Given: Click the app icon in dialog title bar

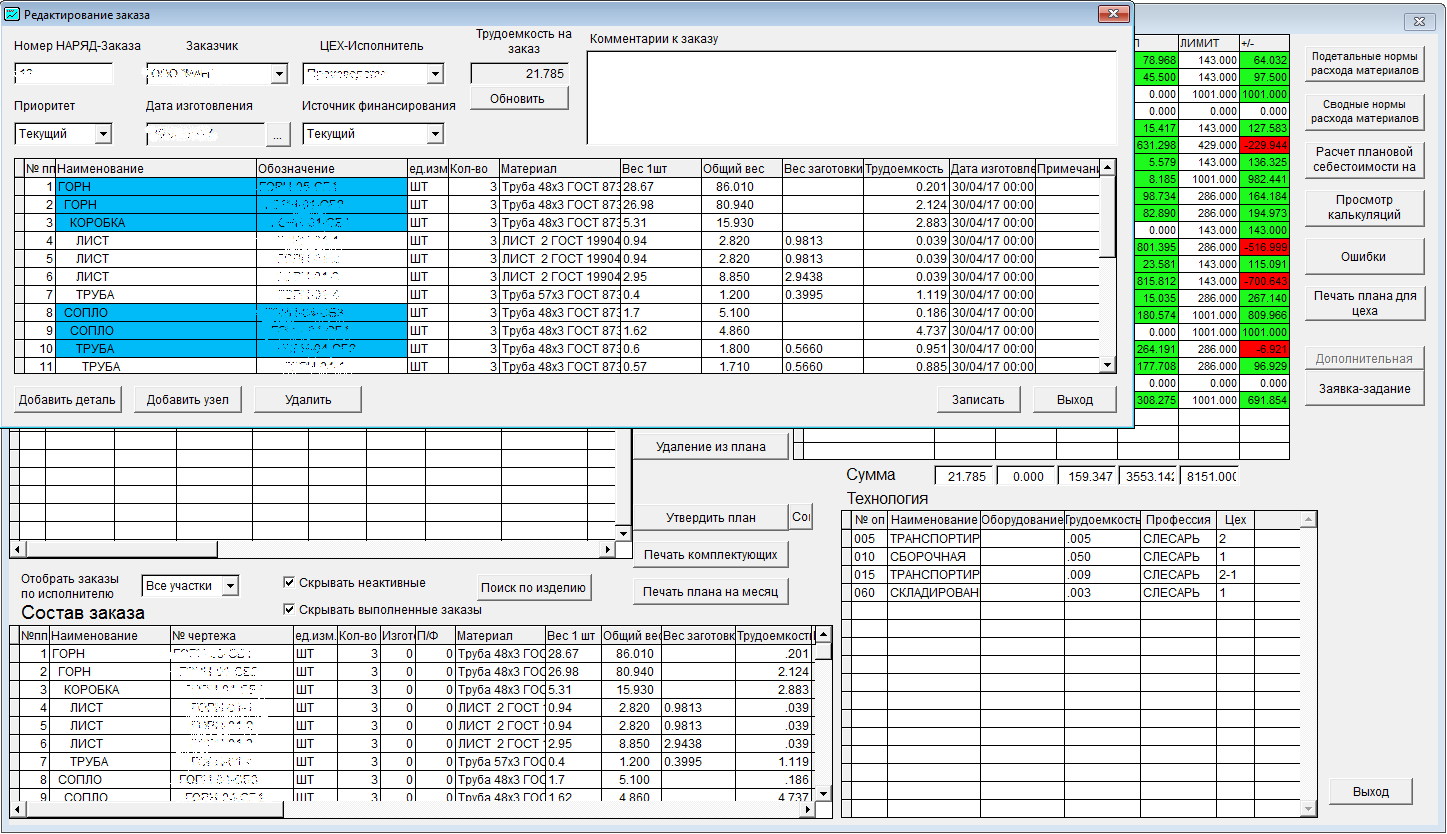Looking at the screenshot, I should point(12,13).
